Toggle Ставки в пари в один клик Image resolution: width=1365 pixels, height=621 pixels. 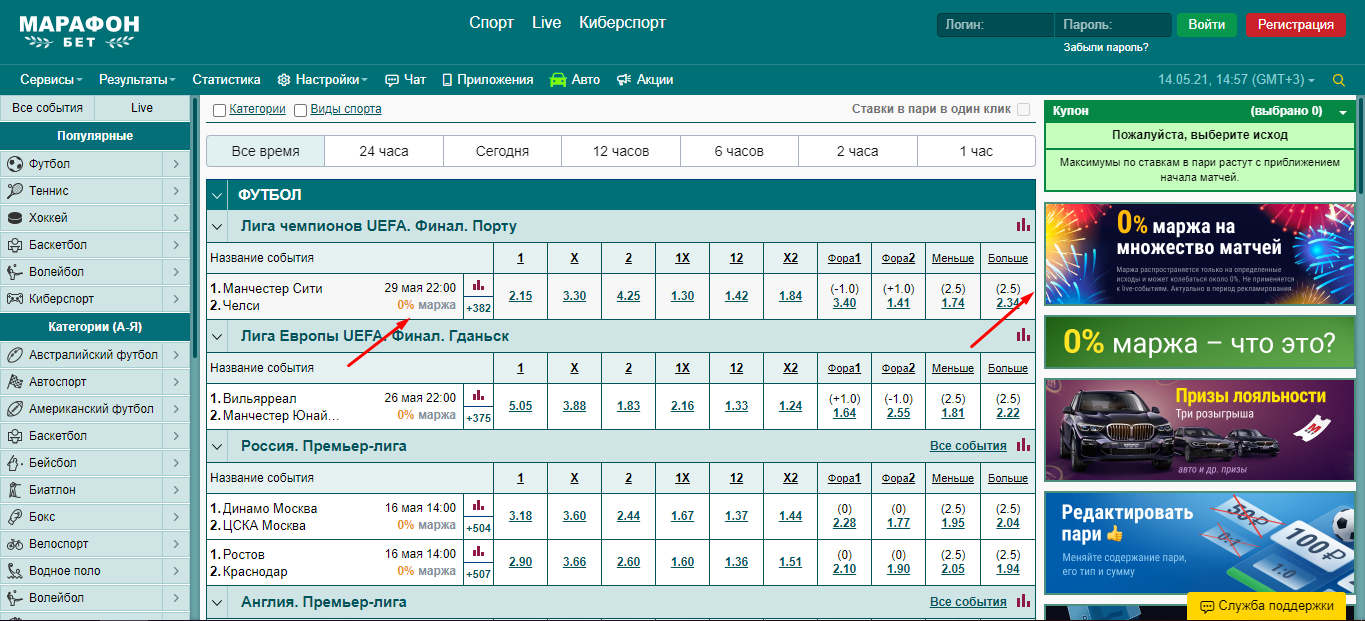click(1023, 110)
